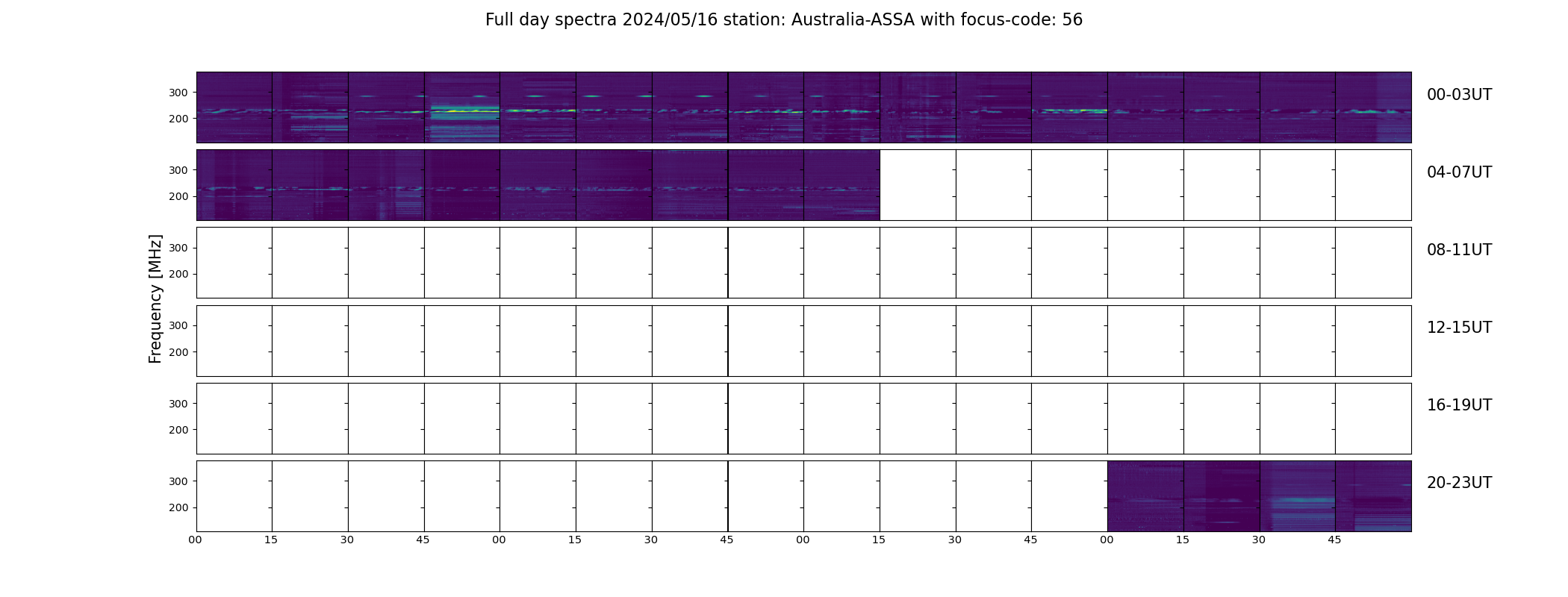Click the plot title mentioning Australia-ASSA

pyautogui.click(x=783, y=20)
